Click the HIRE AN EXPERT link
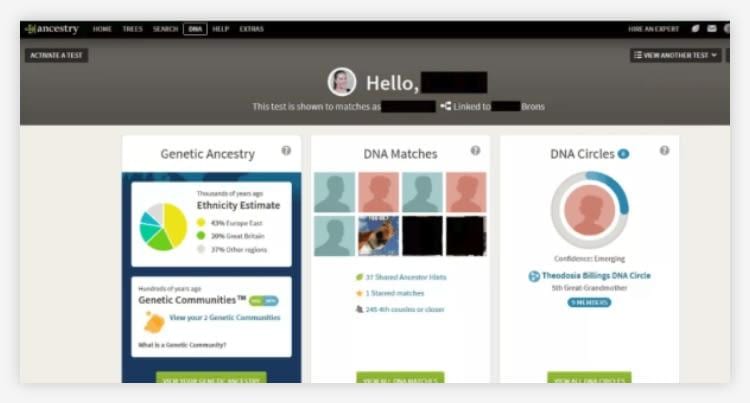Image resolution: width=750 pixels, height=403 pixels. point(653,29)
